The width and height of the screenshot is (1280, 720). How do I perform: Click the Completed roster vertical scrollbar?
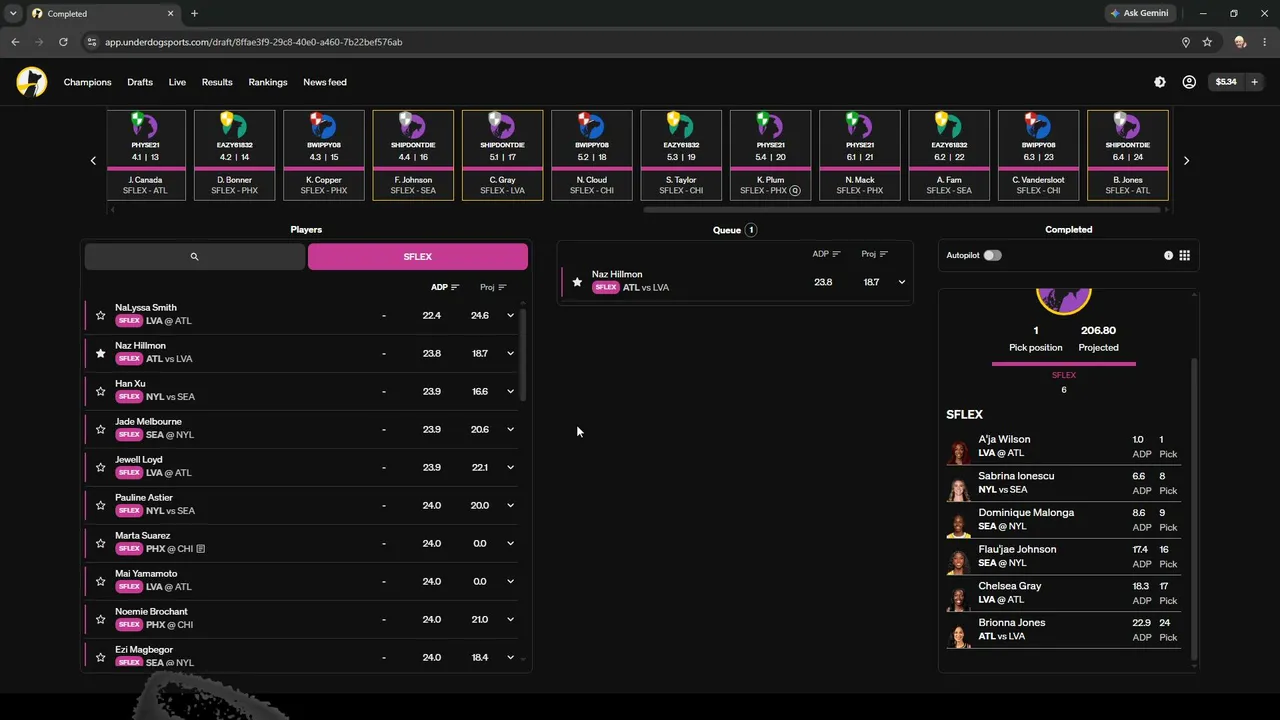click(1193, 508)
